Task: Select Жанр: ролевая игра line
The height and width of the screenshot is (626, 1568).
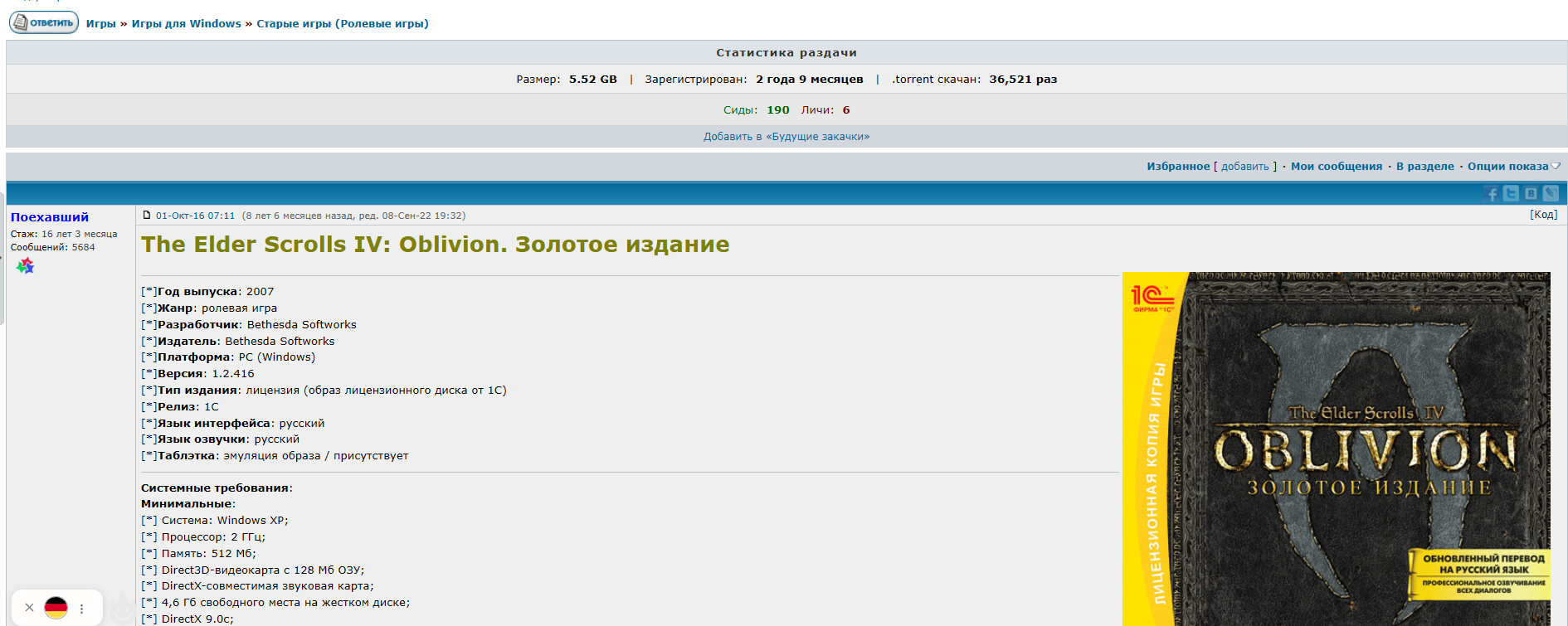Action: coord(209,308)
